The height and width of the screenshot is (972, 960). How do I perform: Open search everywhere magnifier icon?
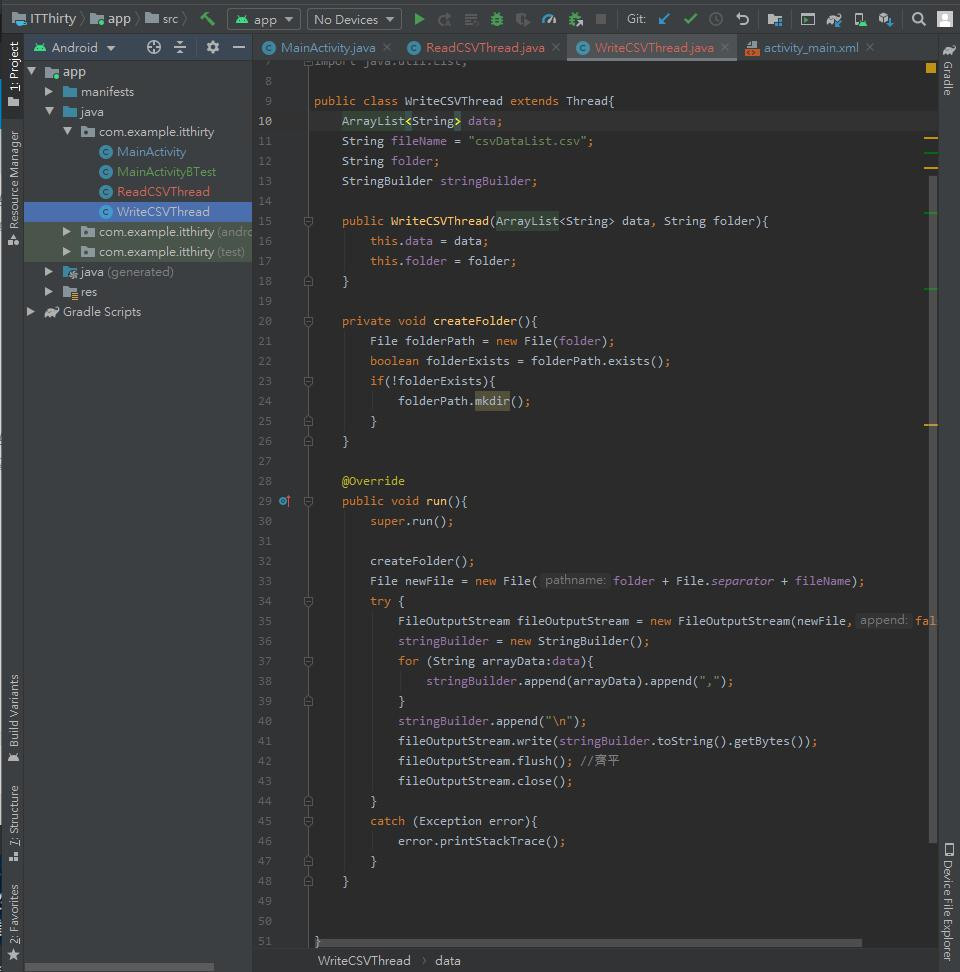(x=918, y=19)
